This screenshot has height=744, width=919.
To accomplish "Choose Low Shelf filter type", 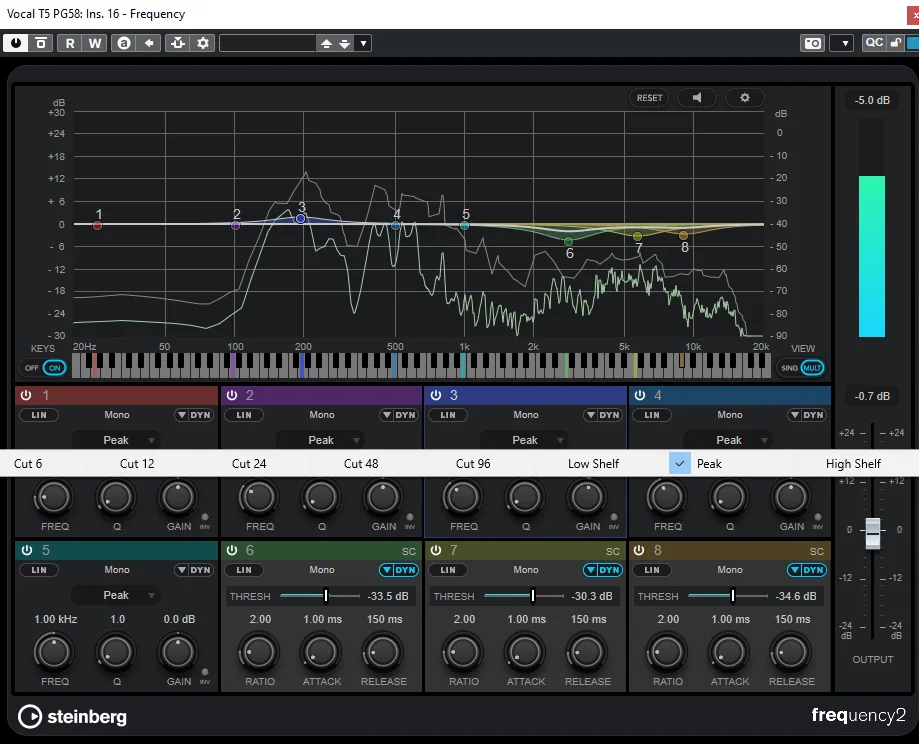I will pos(593,464).
